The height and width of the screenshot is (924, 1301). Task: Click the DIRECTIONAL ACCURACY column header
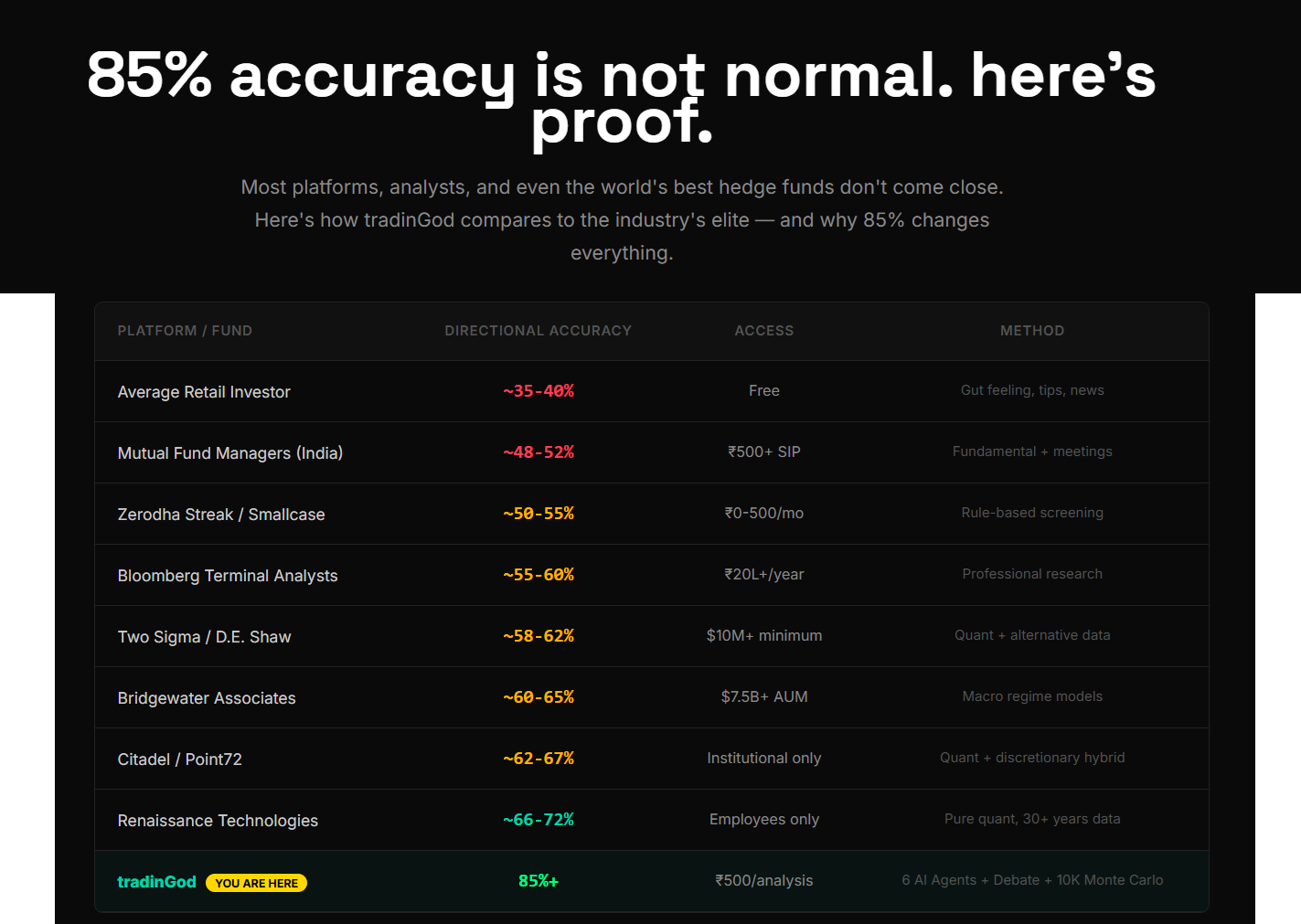click(538, 331)
